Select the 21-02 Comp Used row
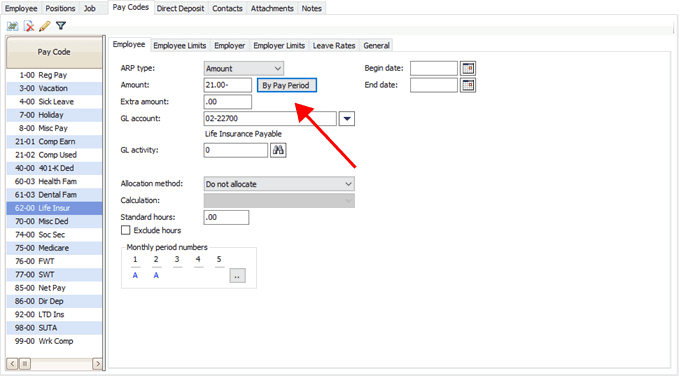The width and height of the screenshot is (679, 376). click(x=54, y=155)
